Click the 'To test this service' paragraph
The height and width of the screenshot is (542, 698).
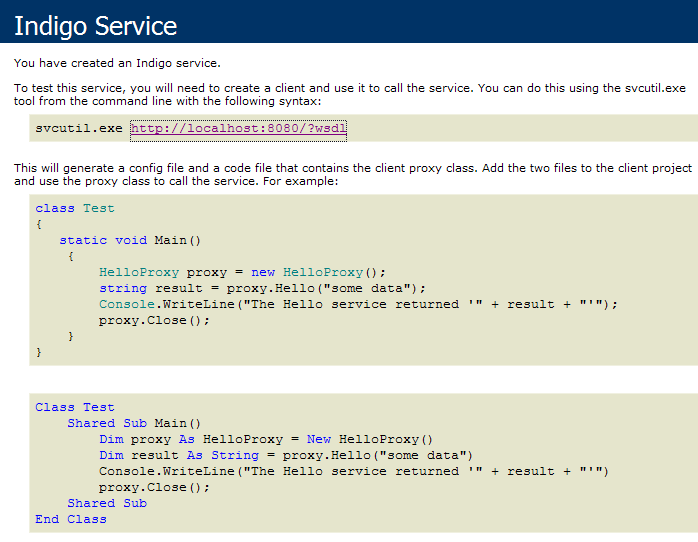tap(349, 95)
